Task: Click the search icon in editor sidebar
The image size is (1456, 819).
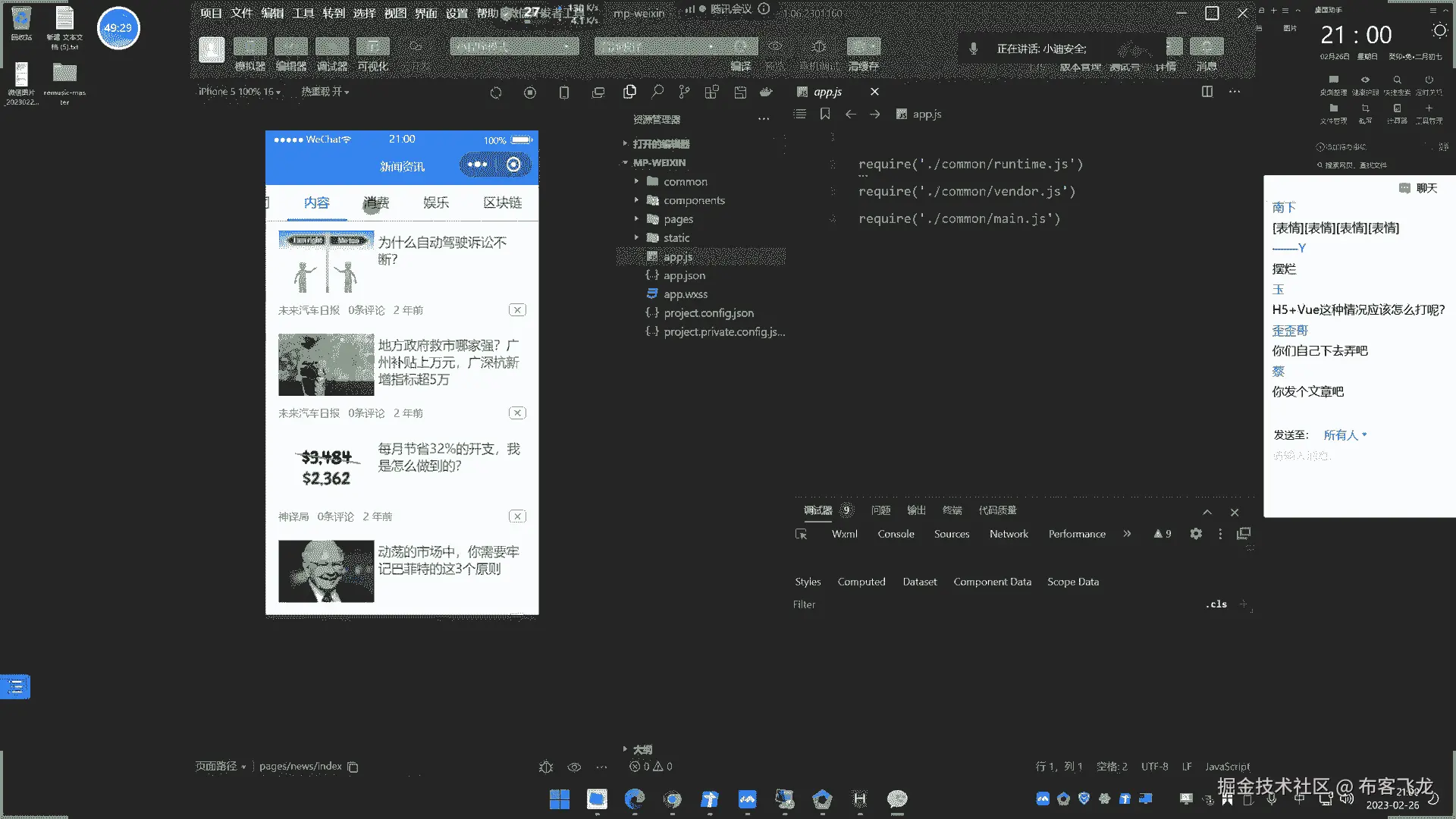Action: coord(657,92)
